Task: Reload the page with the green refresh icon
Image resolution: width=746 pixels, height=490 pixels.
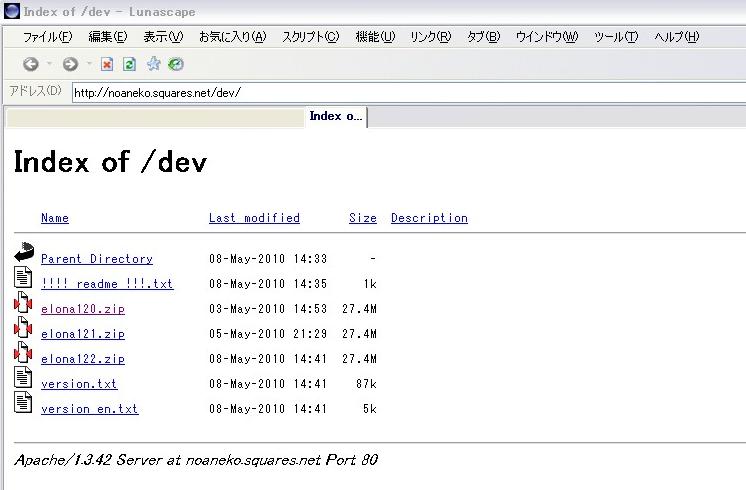Action: pos(129,64)
